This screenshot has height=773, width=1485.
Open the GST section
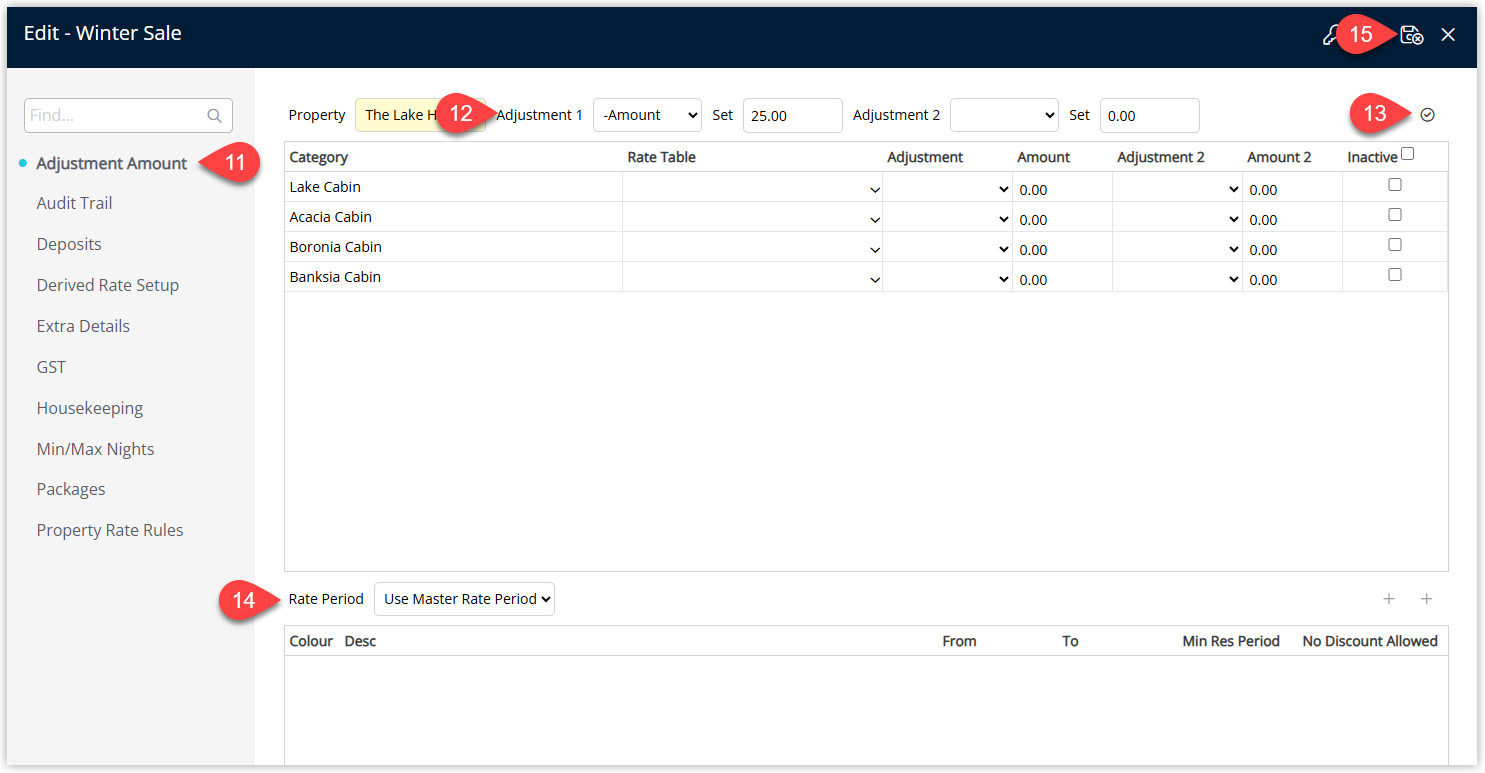tap(51, 367)
